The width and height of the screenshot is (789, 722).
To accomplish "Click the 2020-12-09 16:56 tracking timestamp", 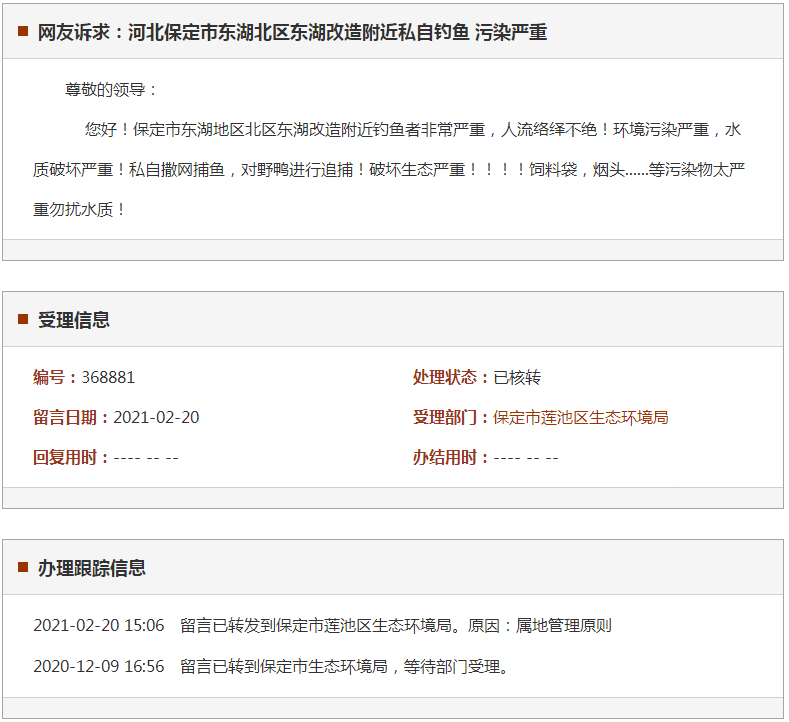I will pos(98,666).
